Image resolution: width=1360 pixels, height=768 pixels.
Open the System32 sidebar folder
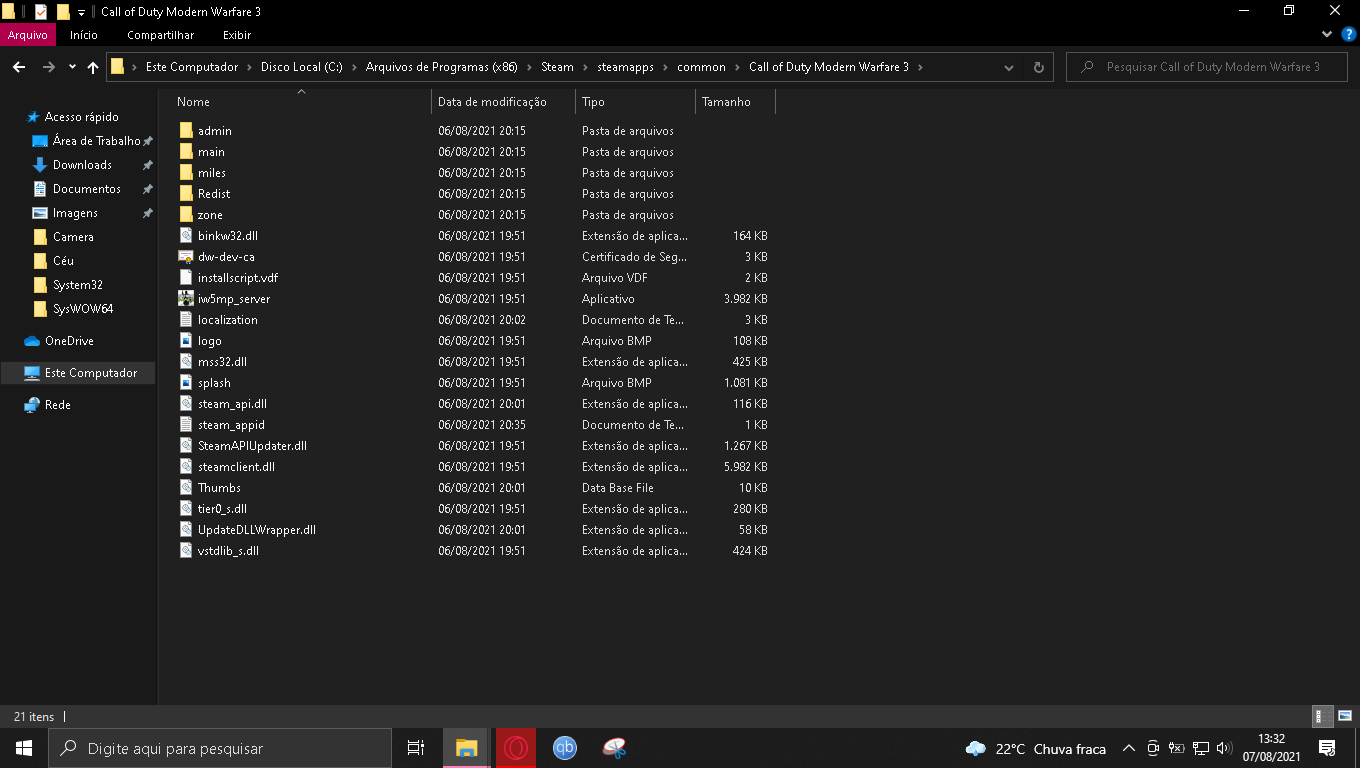[x=77, y=285]
